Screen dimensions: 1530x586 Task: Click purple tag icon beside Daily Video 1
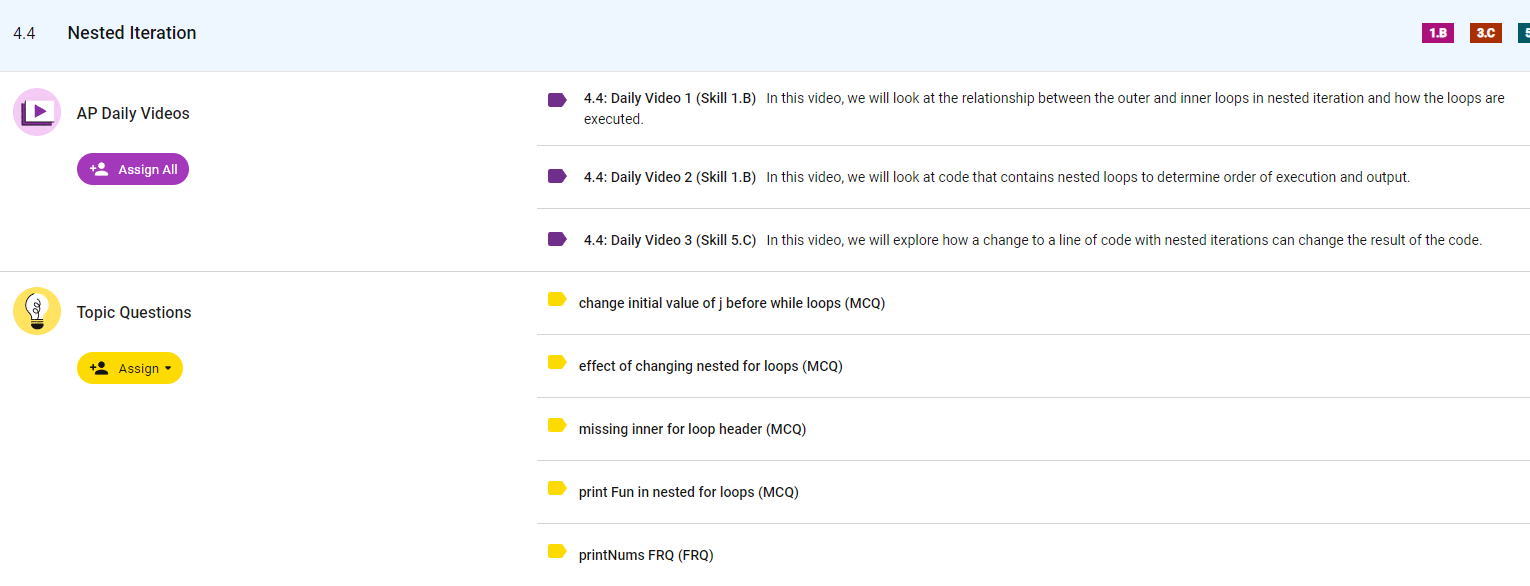557,99
